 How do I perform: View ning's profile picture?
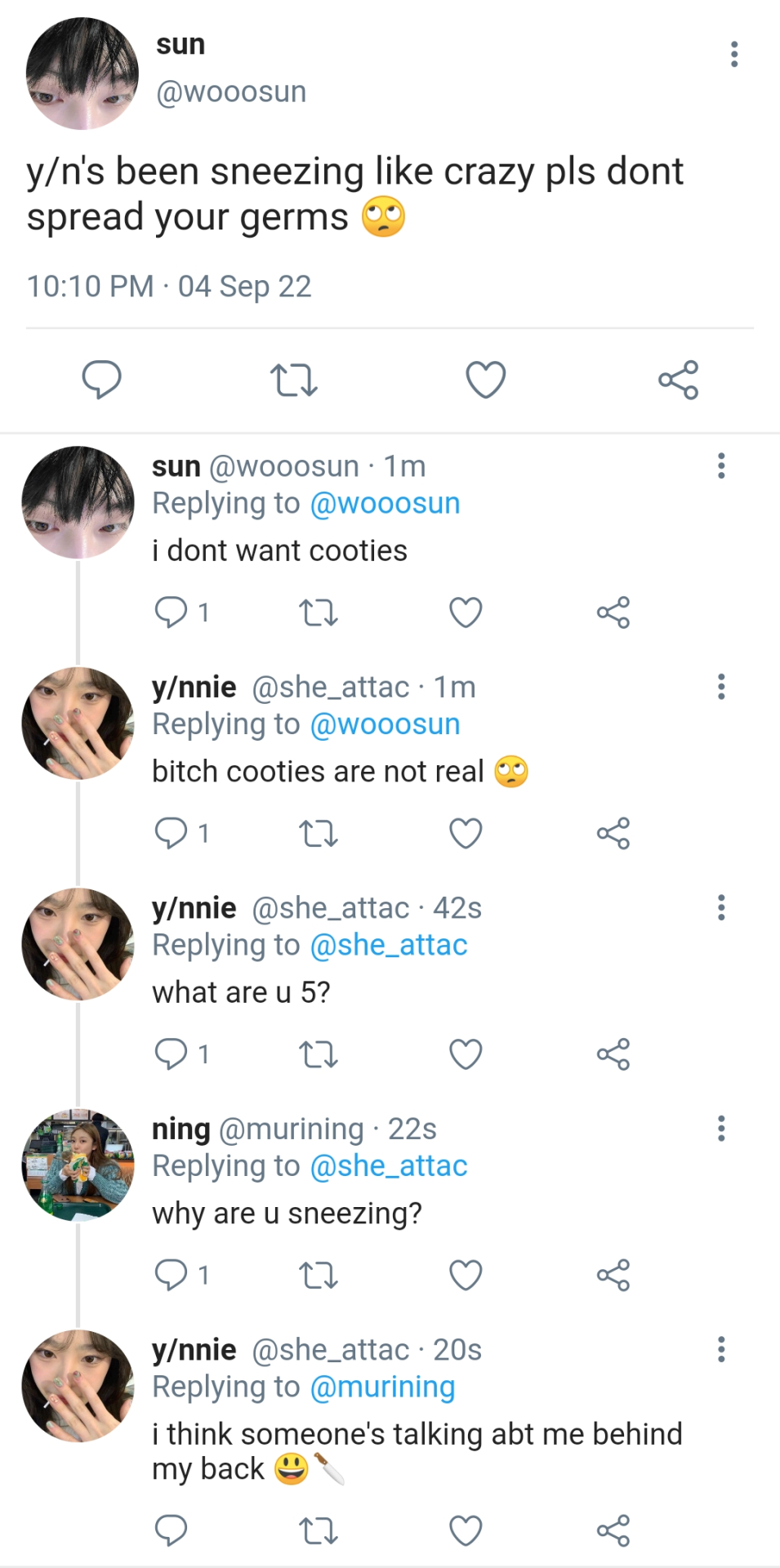point(78,1165)
